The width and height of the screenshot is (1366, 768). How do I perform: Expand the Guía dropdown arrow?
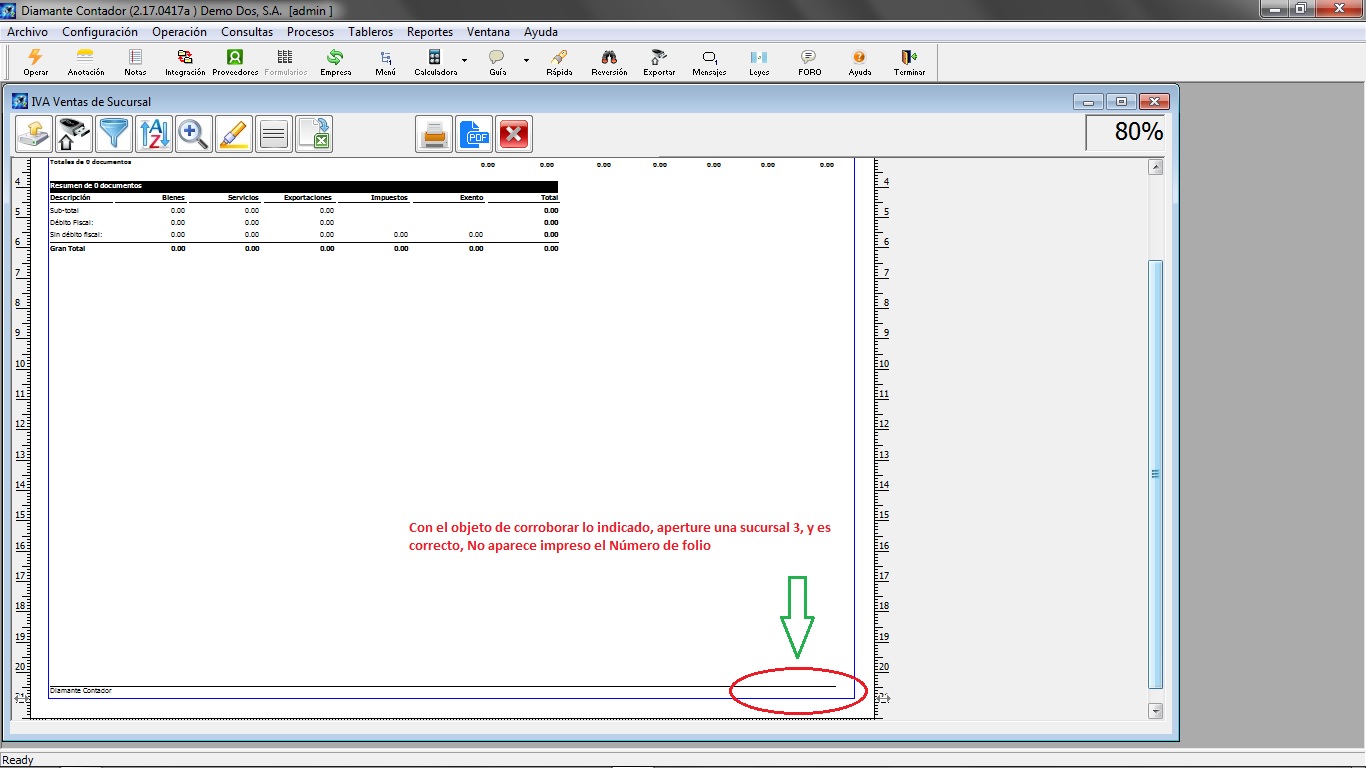click(x=526, y=61)
